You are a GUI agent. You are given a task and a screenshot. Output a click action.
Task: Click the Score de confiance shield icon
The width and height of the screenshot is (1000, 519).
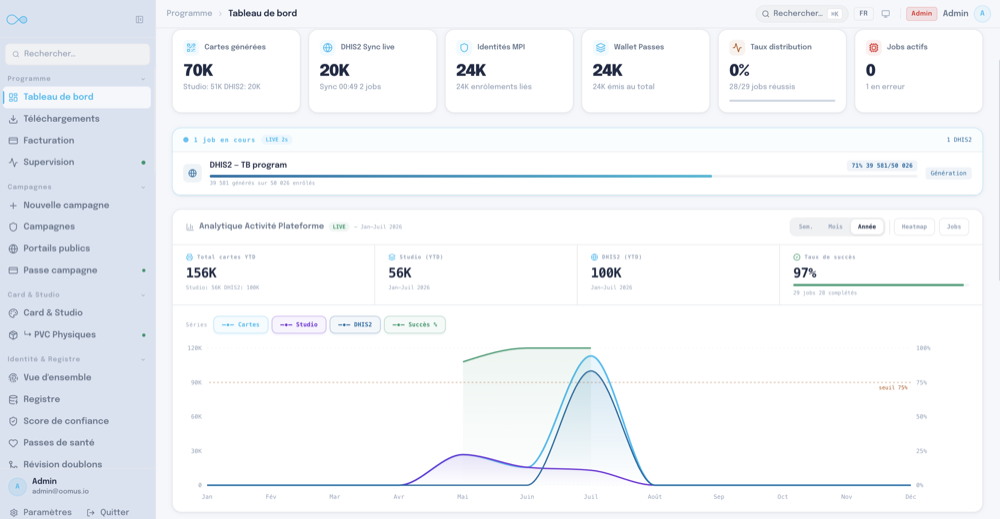(13, 421)
